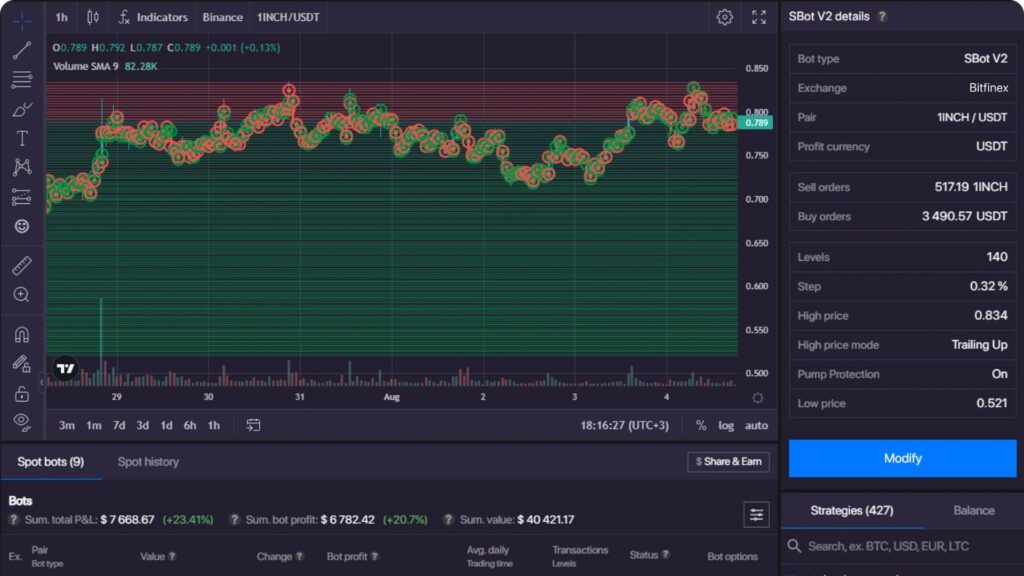Hide all drawings with eye icon
Image resolution: width=1024 pixels, height=576 pixels.
[x=22, y=423]
